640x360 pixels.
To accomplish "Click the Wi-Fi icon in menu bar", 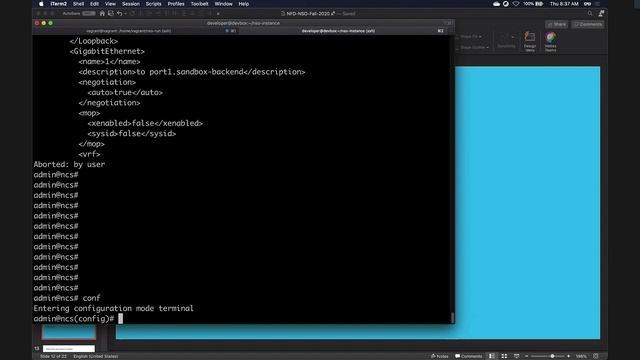I will (x=516, y=4).
